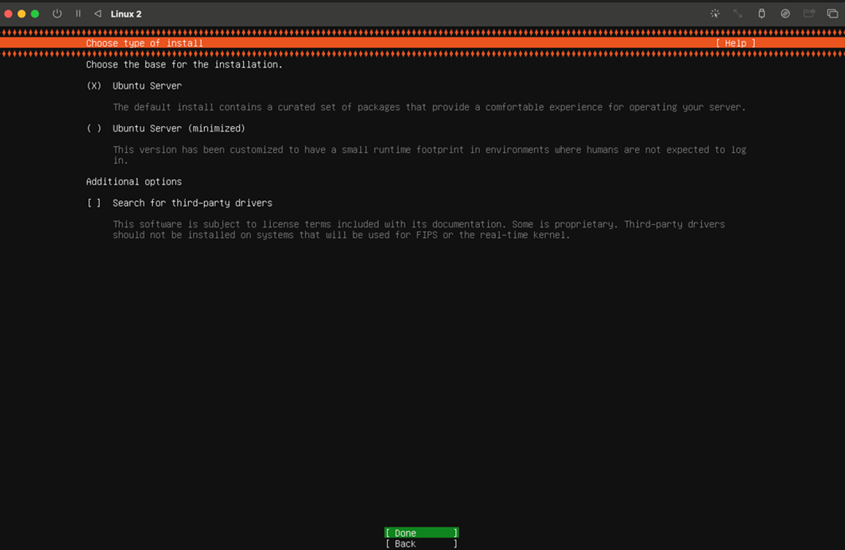Click the Additional options heading
Screen dimensions: 845x550
134,182
